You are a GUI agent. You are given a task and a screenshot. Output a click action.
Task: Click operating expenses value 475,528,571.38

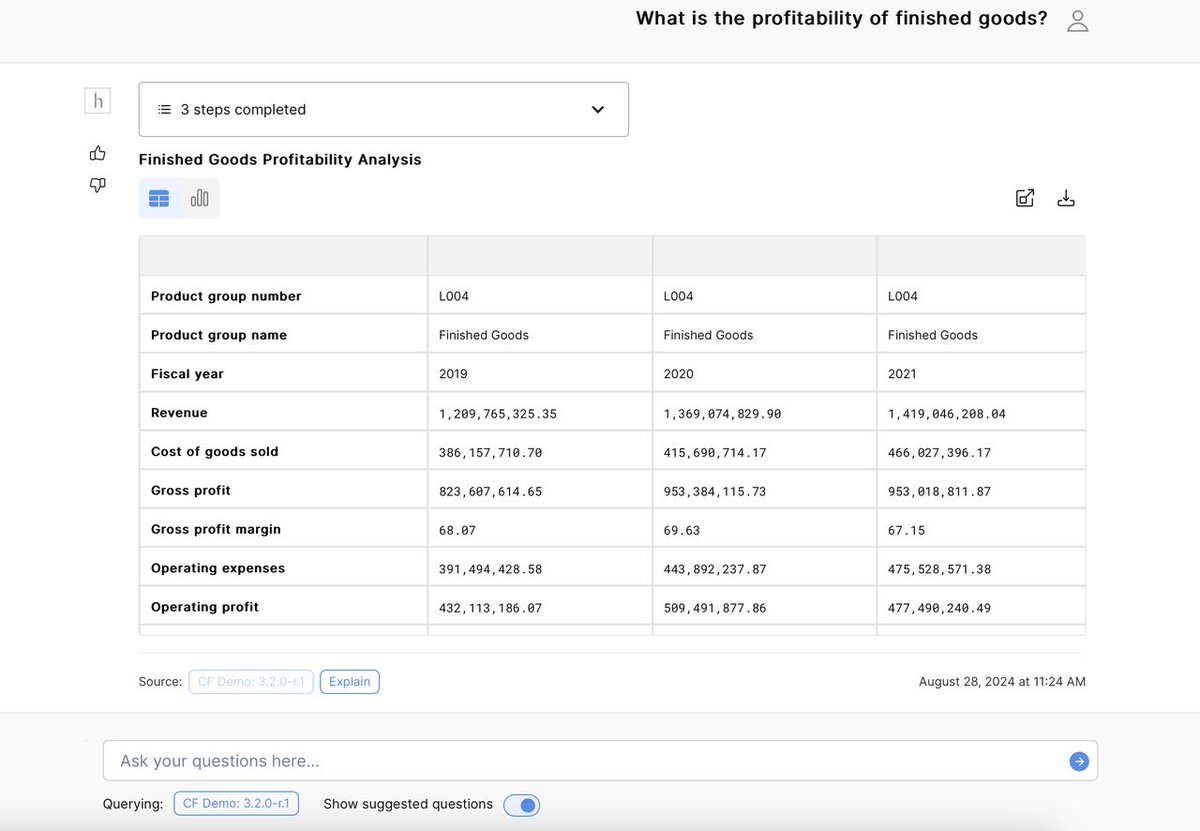pyautogui.click(x=940, y=570)
